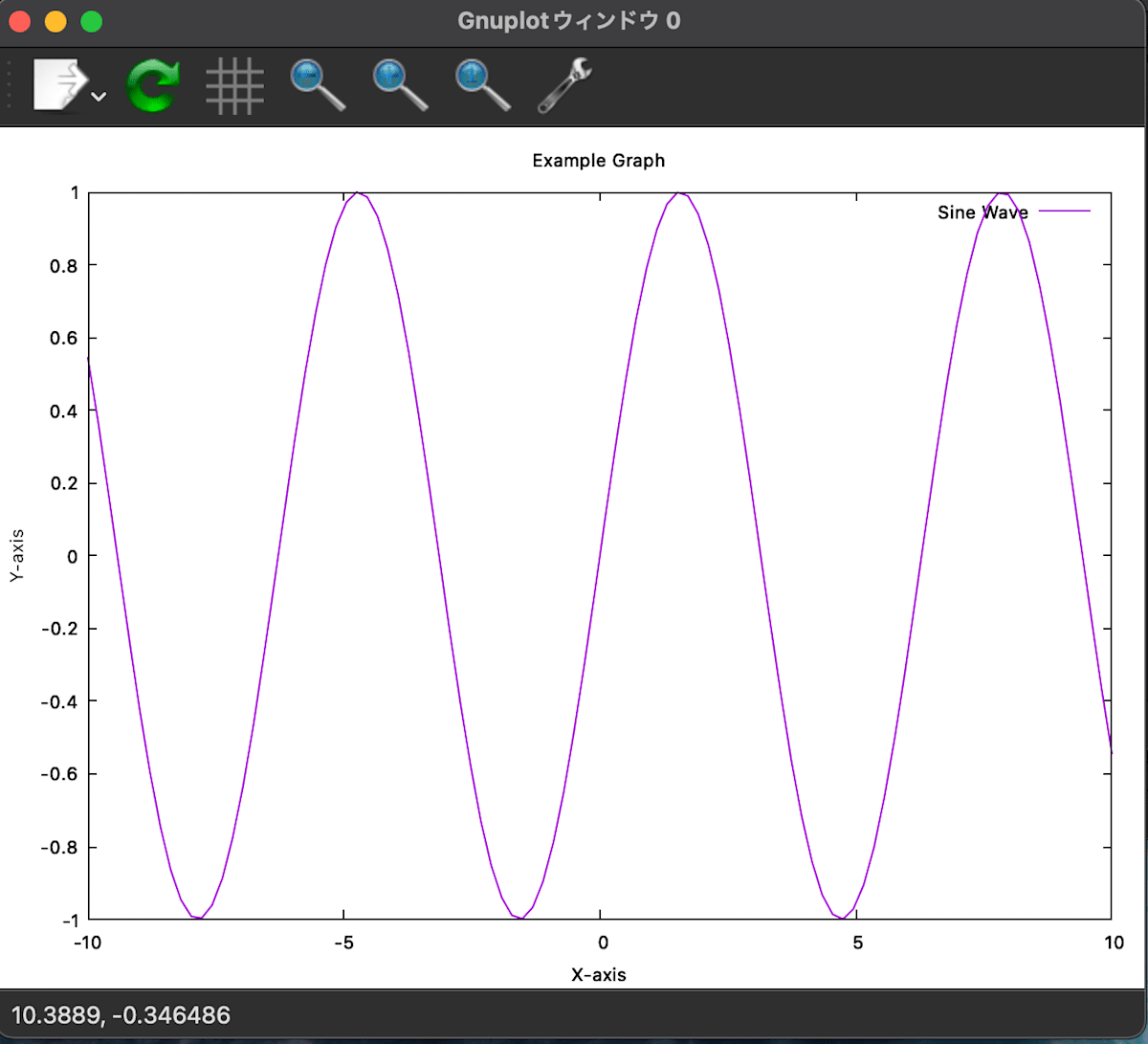Click the purple legend line sample

tap(1064, 212)
